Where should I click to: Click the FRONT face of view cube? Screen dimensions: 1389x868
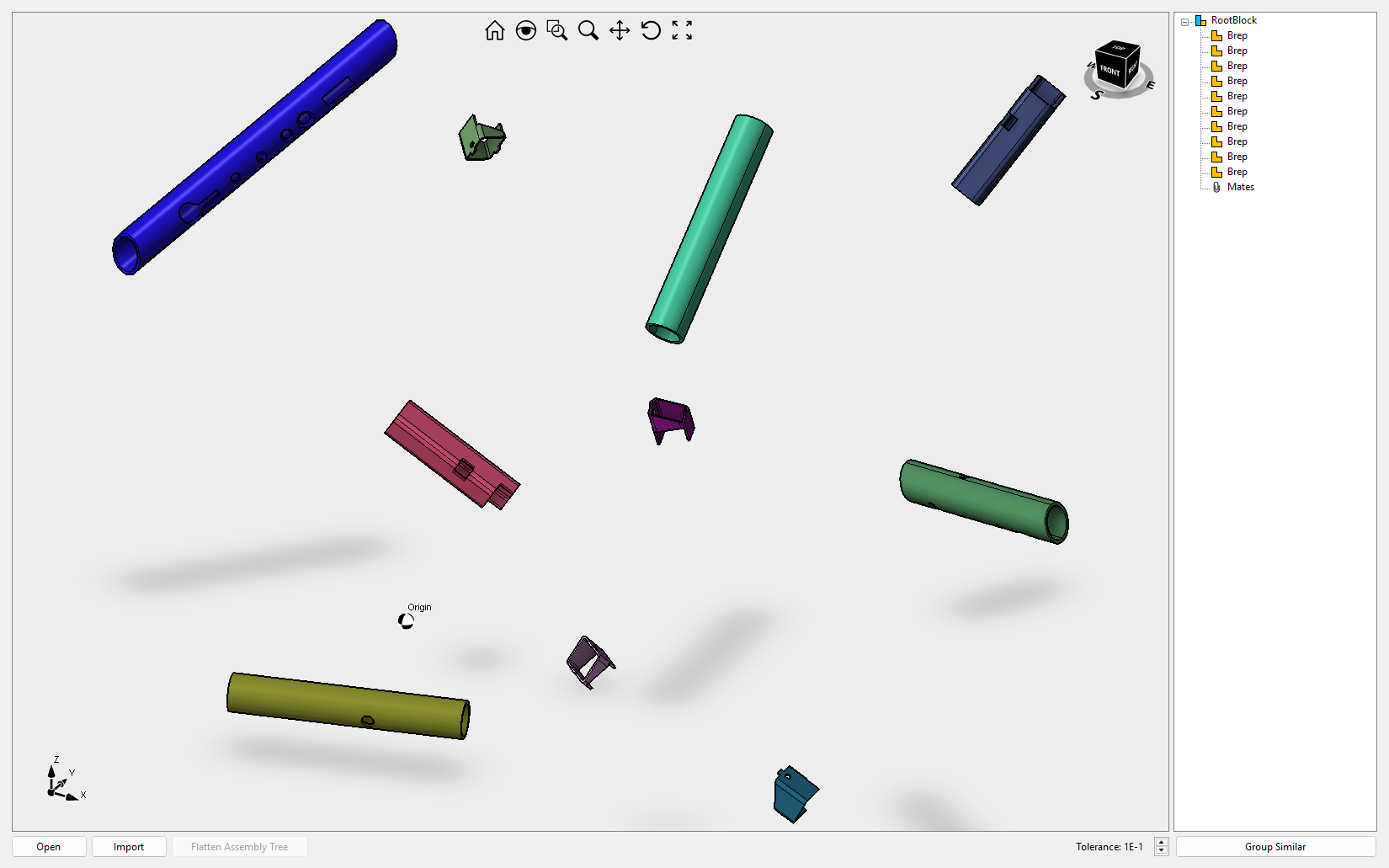1110,71
